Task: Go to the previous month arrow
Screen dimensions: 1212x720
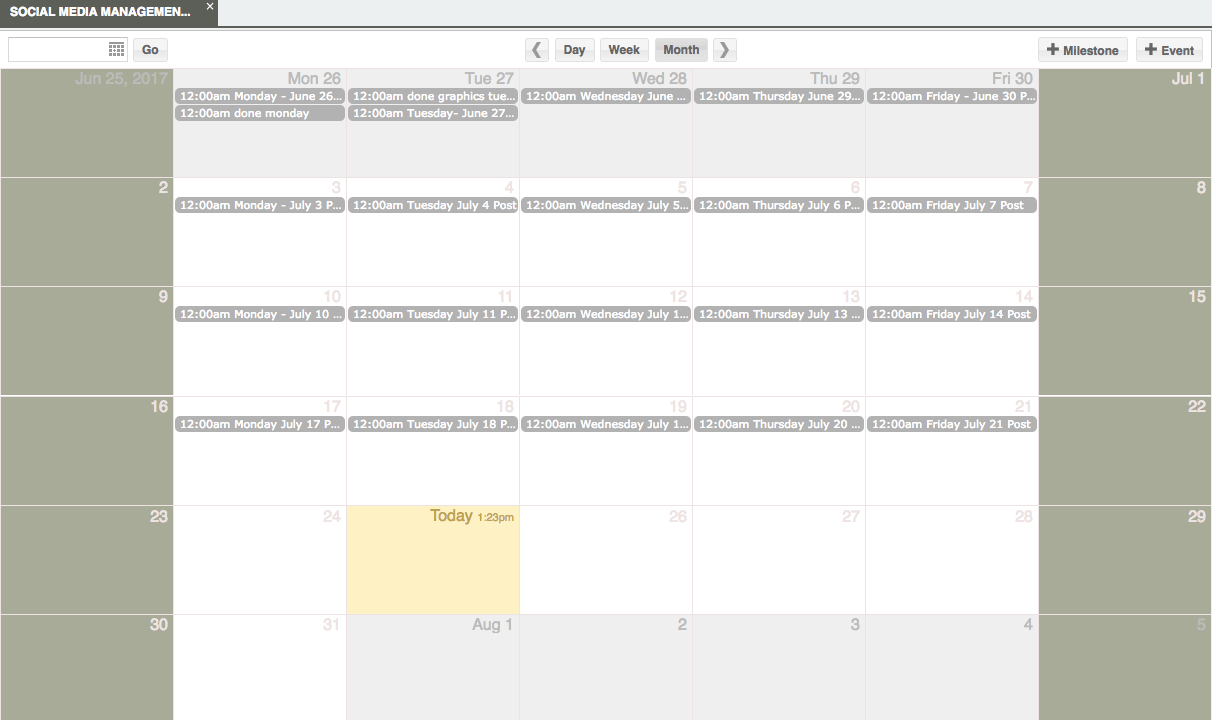Action: 538,50
